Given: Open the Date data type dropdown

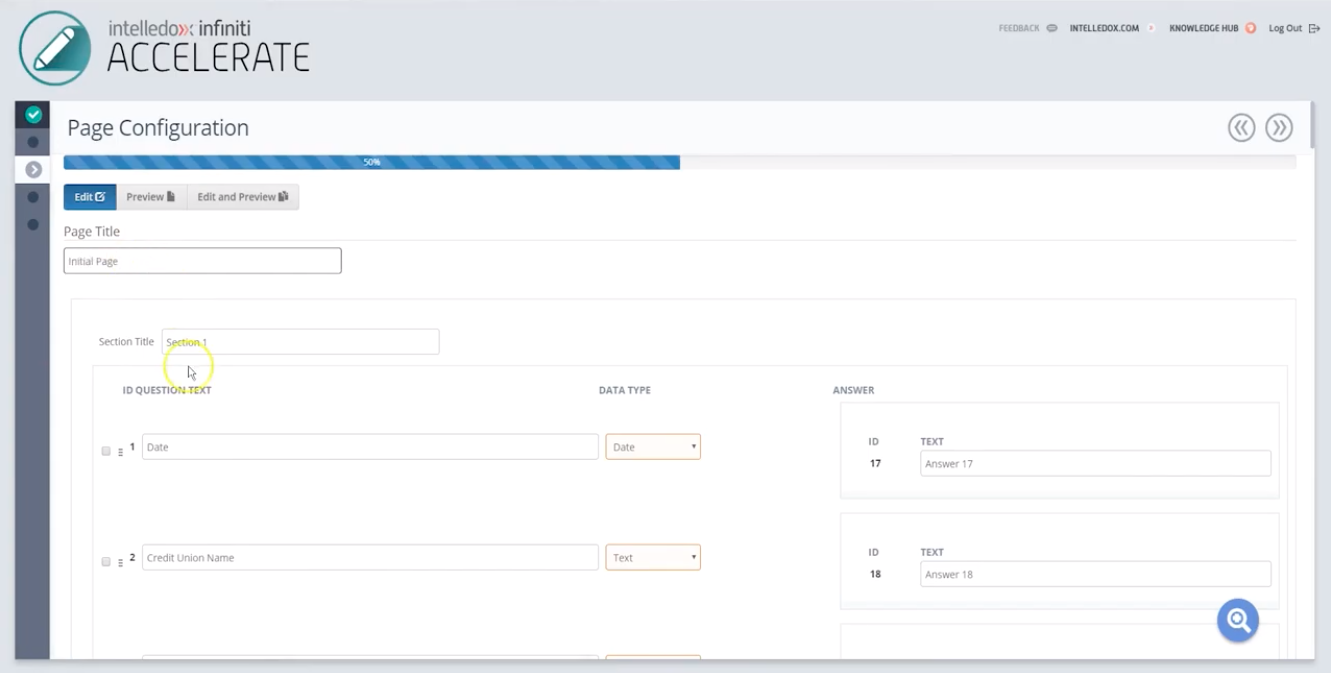Looking at the screenshot, I should point(653,446).
